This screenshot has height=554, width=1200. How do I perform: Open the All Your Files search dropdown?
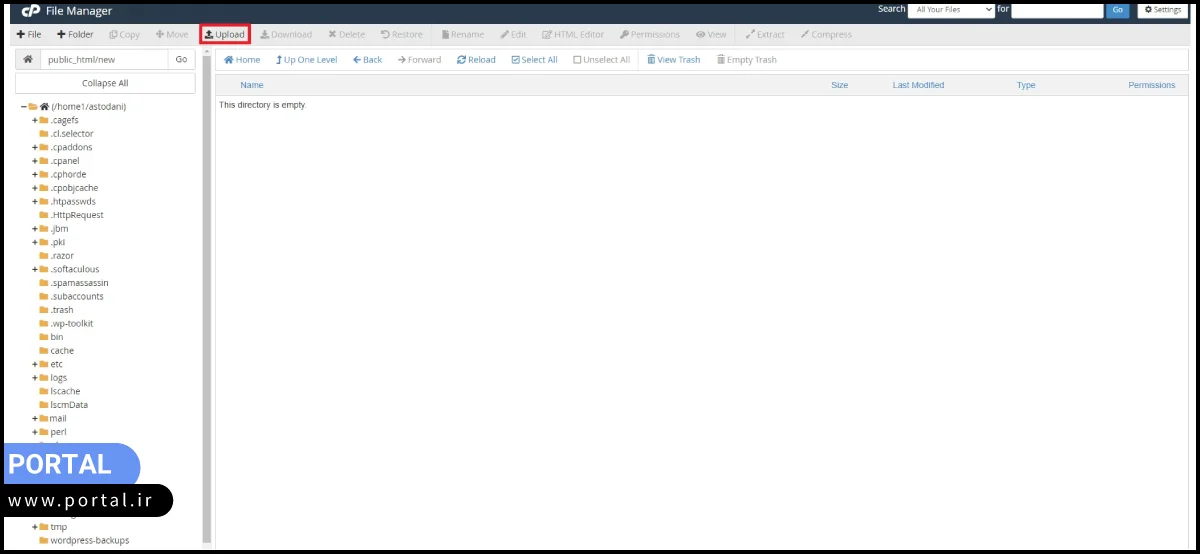click(950, 10)
